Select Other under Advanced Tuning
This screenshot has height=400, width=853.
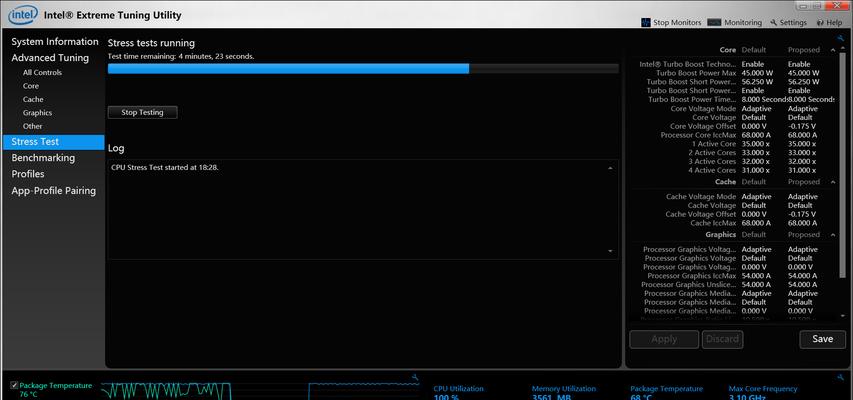(33, 126)
